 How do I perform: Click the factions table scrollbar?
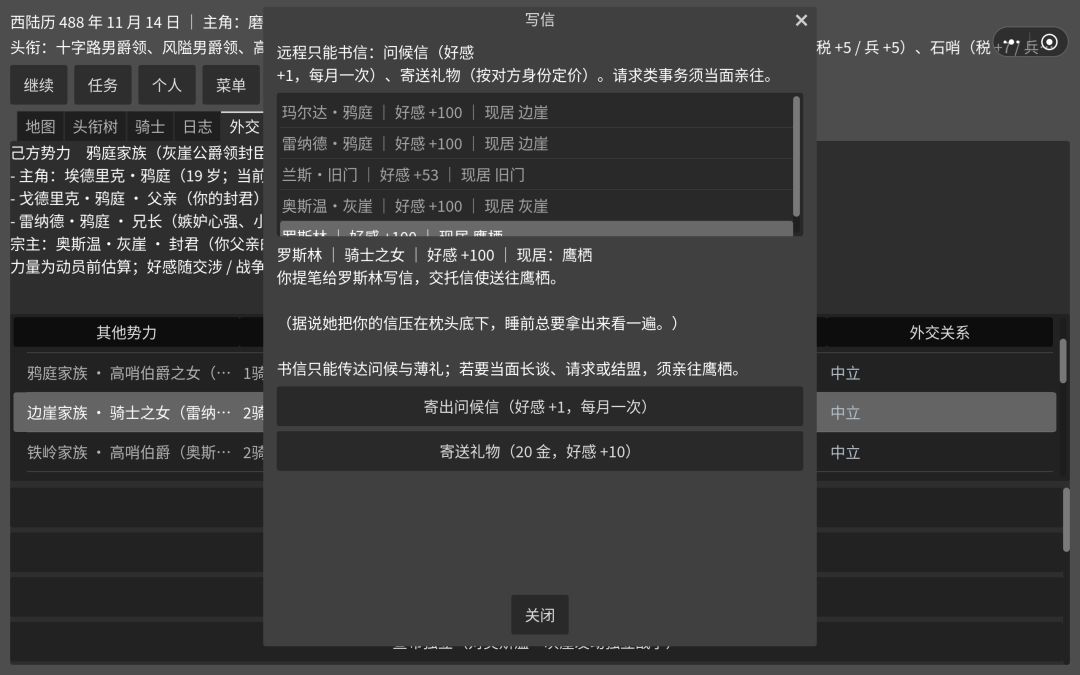click(x=1063, y=362)
